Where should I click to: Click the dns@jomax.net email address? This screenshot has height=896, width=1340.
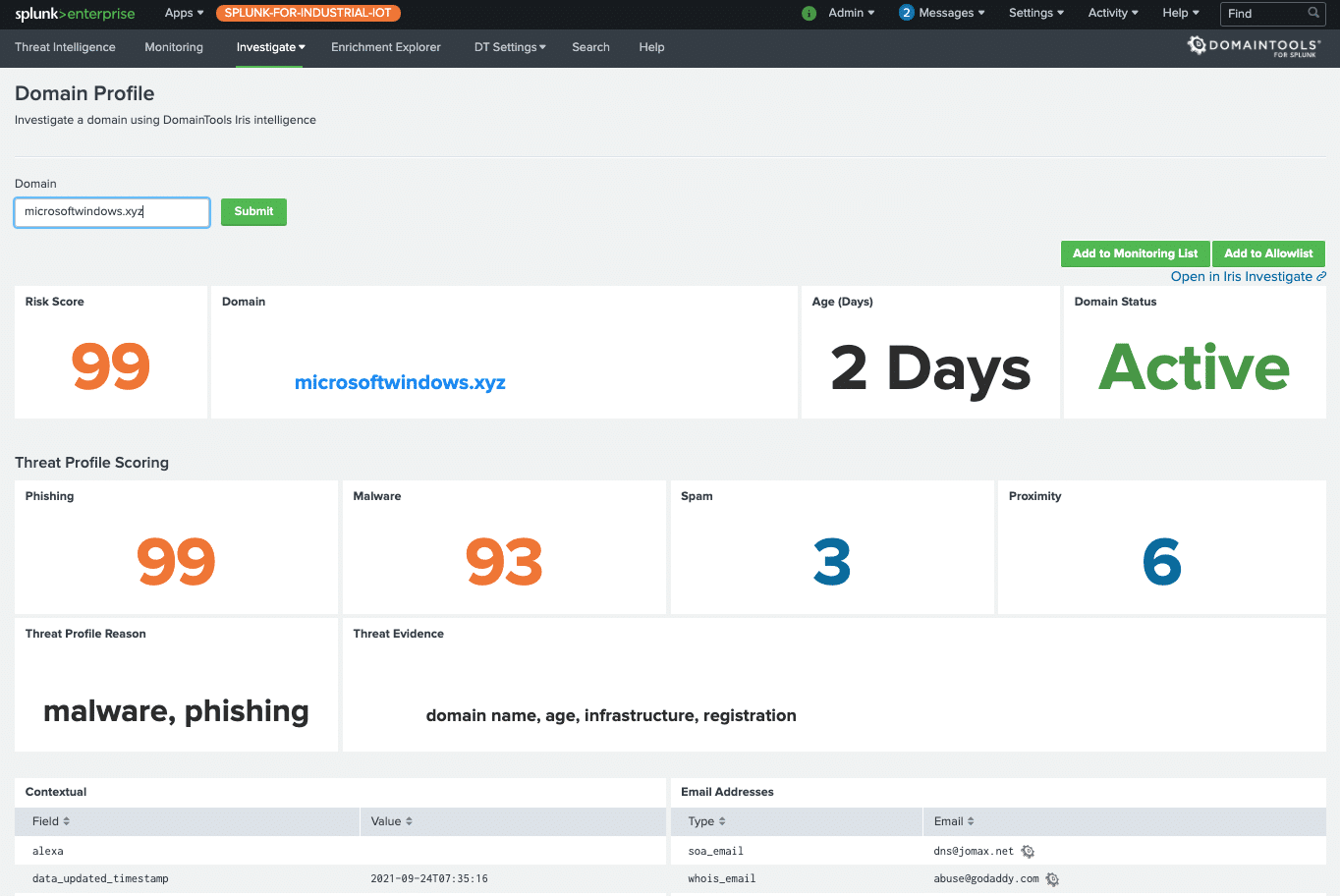coord(974,851)
